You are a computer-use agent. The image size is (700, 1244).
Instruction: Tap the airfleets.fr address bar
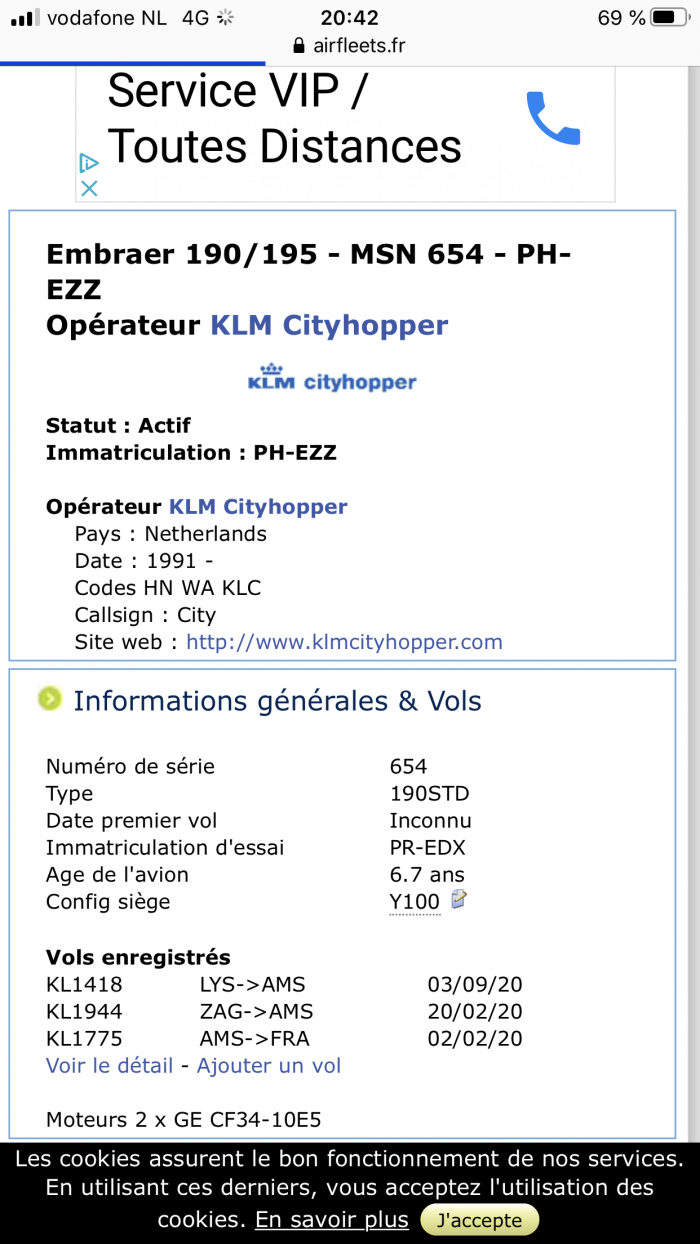click(349, 46)
